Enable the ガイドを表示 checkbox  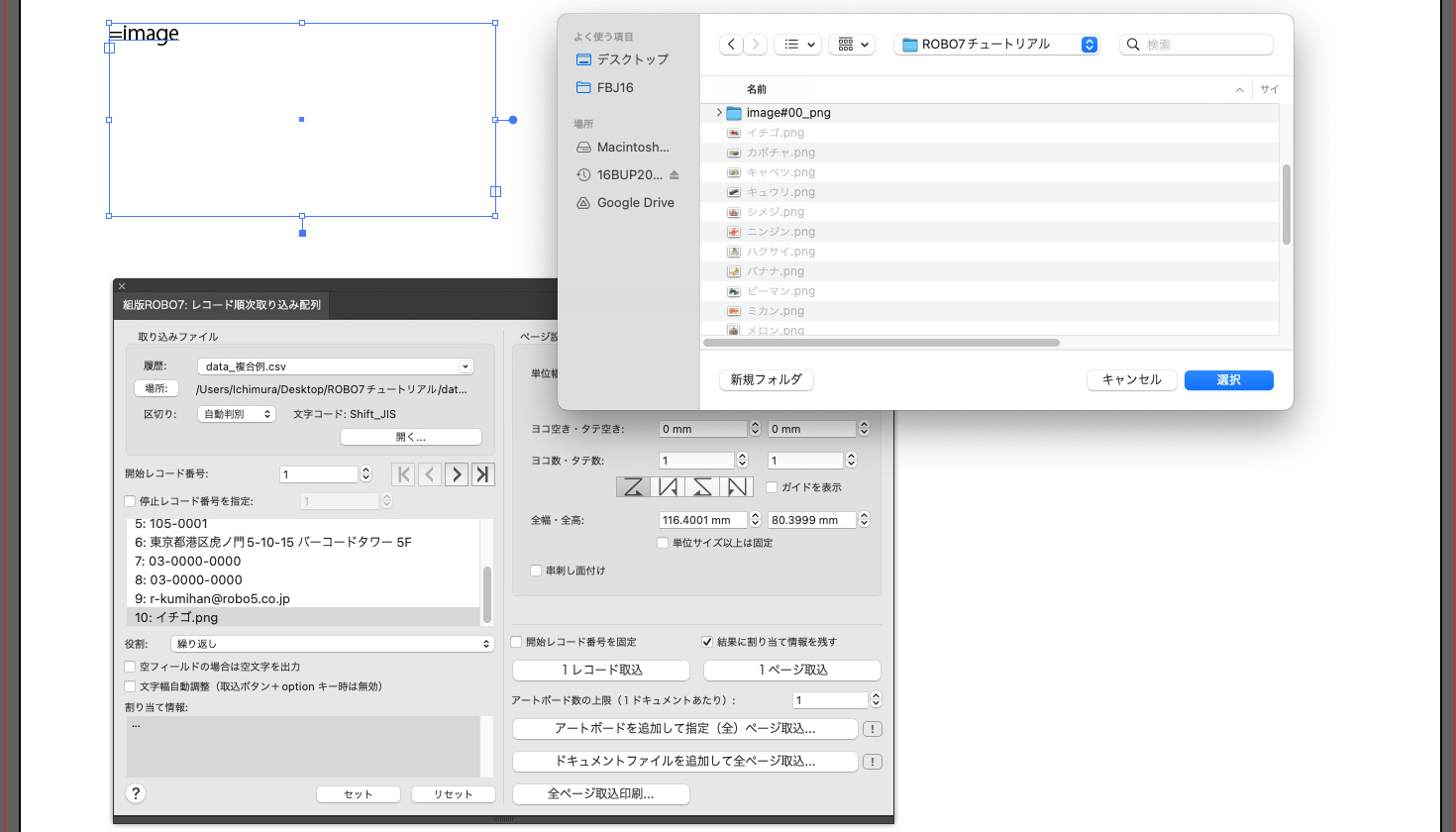(x=772, y=487)
